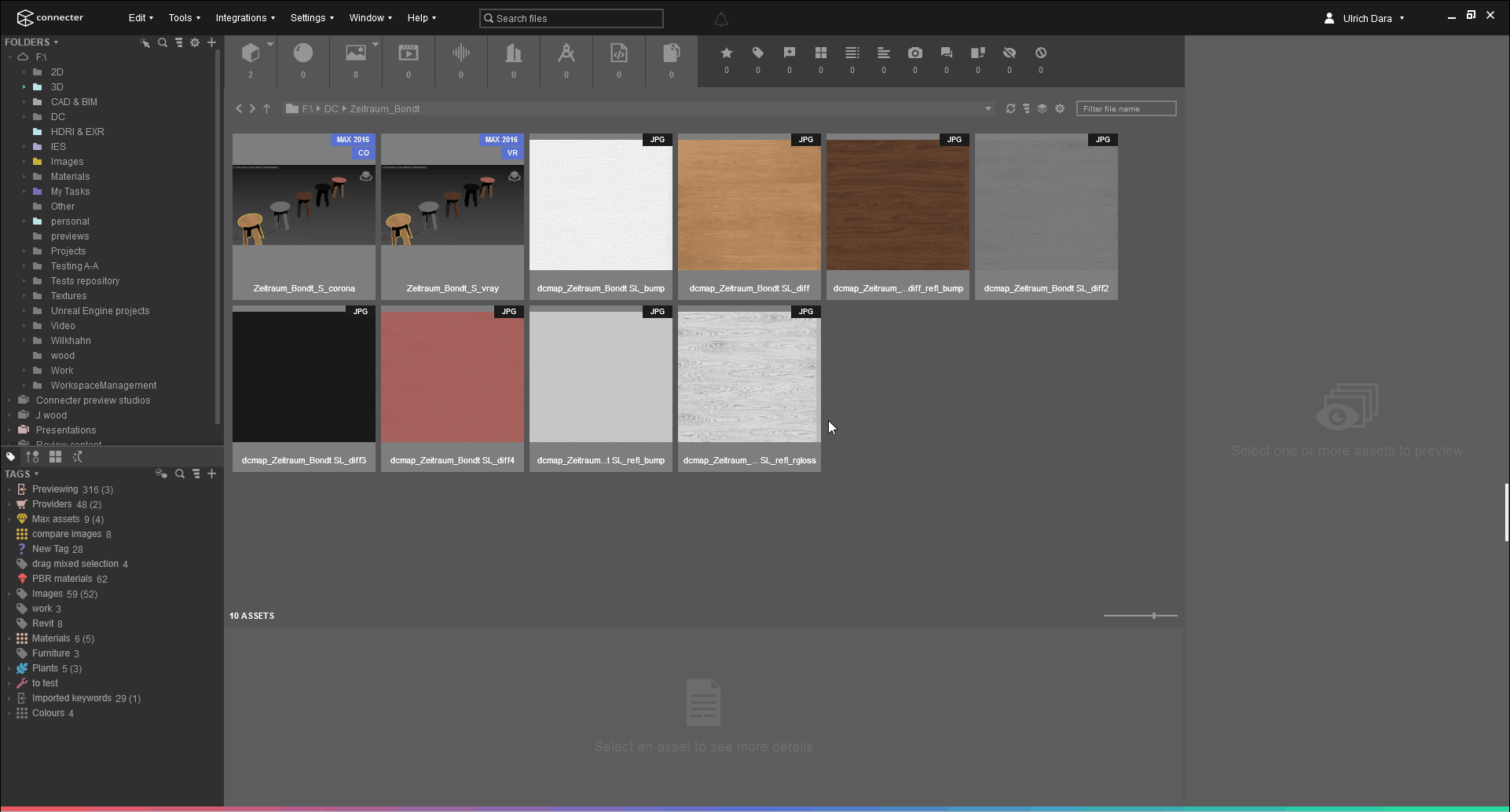Toggle the lines description filter
The width and height of the screenshot is (1510, 812).
point(852,53)
